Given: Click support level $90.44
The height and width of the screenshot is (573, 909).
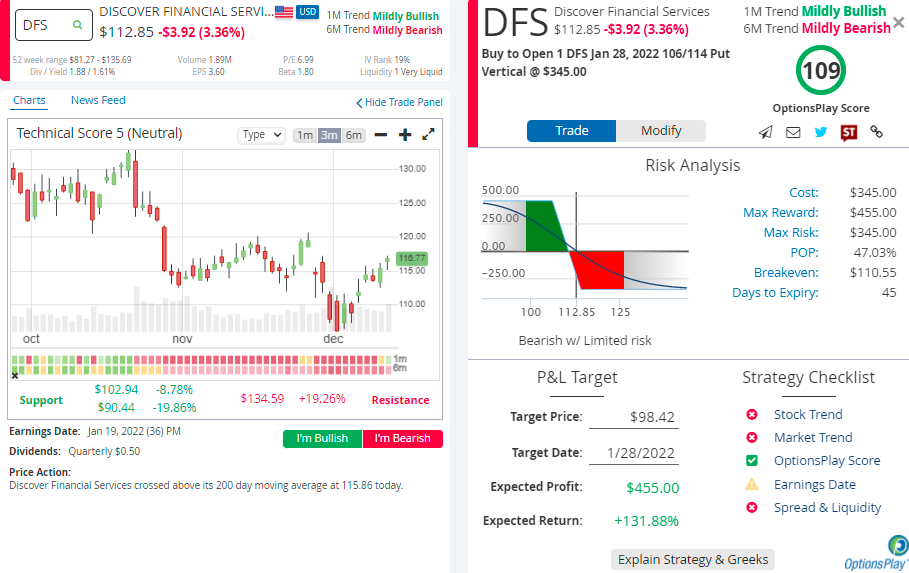Looking at the screenshot, I should pyautogui.click(x=116, y=408).
